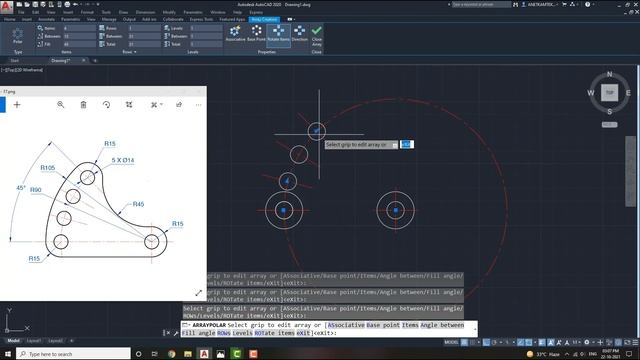Click the Photos rotate icon

point(106,105)
